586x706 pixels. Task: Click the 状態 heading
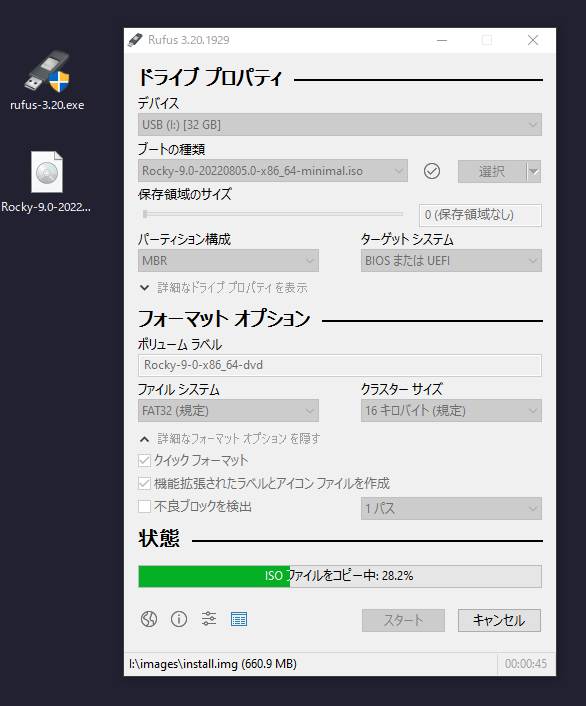[x=159, y=539]
